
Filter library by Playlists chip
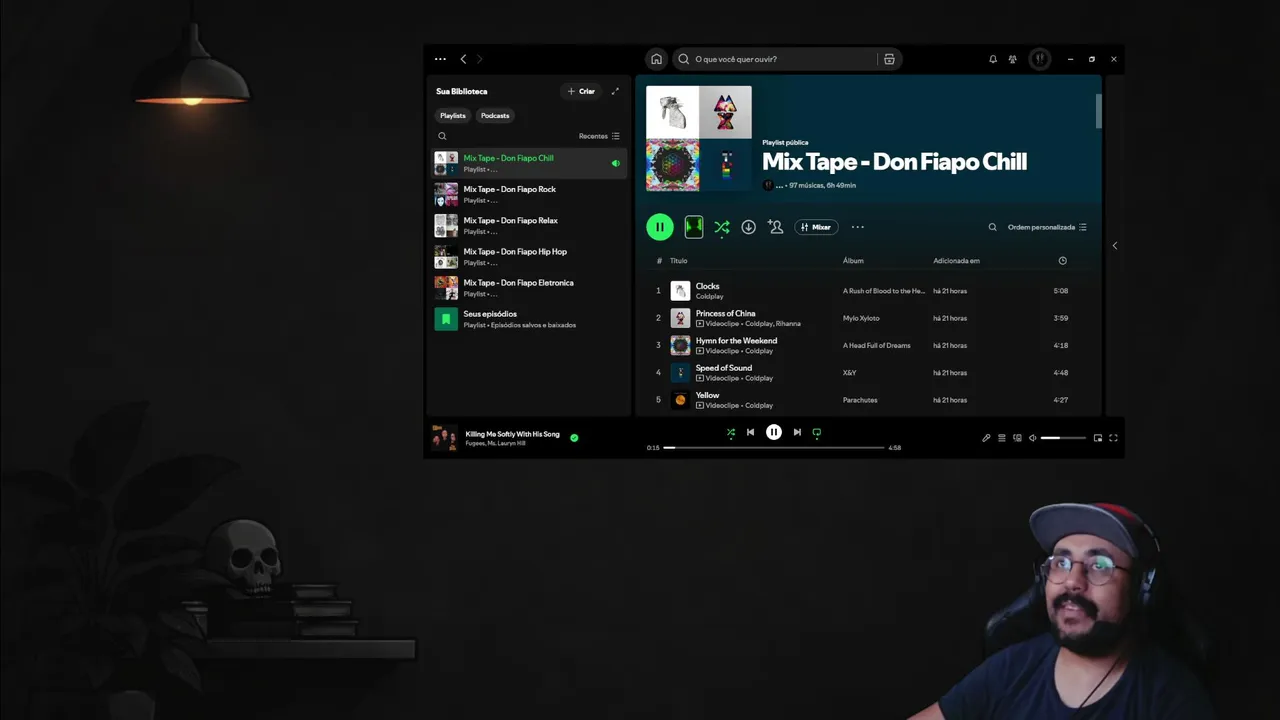pyautogui.click(x=453, y=115)
